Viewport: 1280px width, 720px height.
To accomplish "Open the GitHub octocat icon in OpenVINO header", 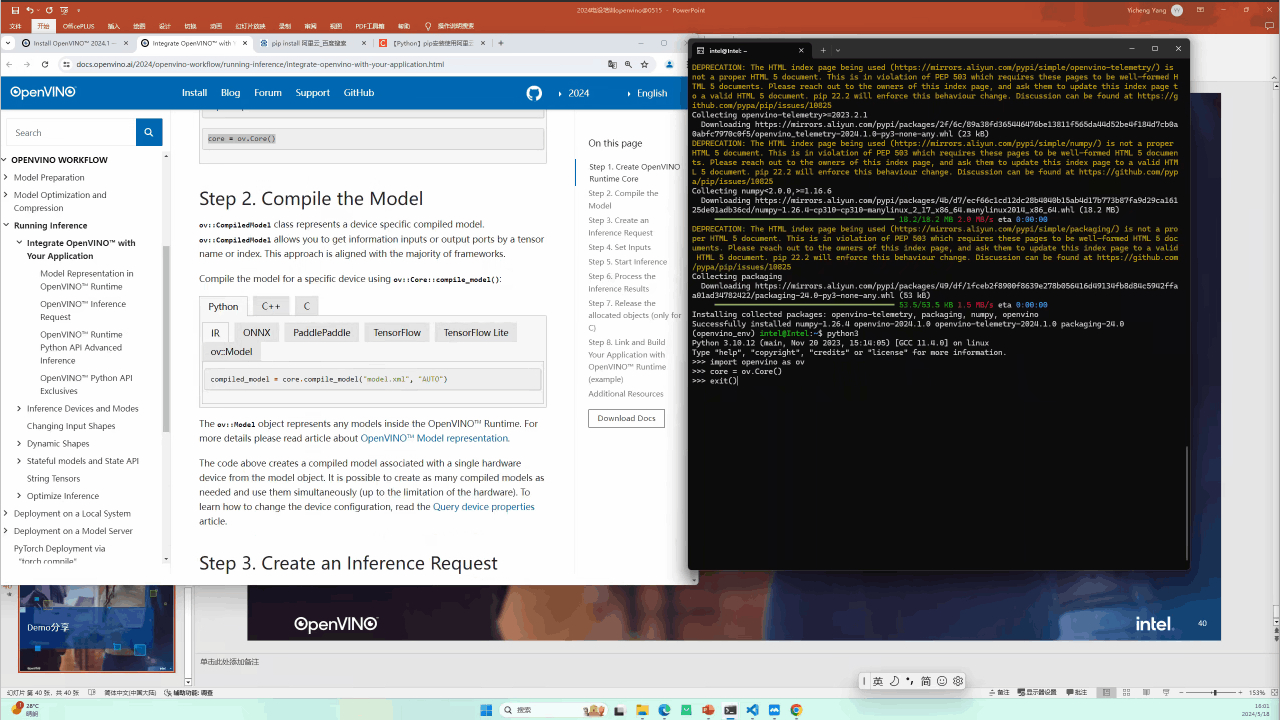I will pyautogui.click(x=534, y=93).
